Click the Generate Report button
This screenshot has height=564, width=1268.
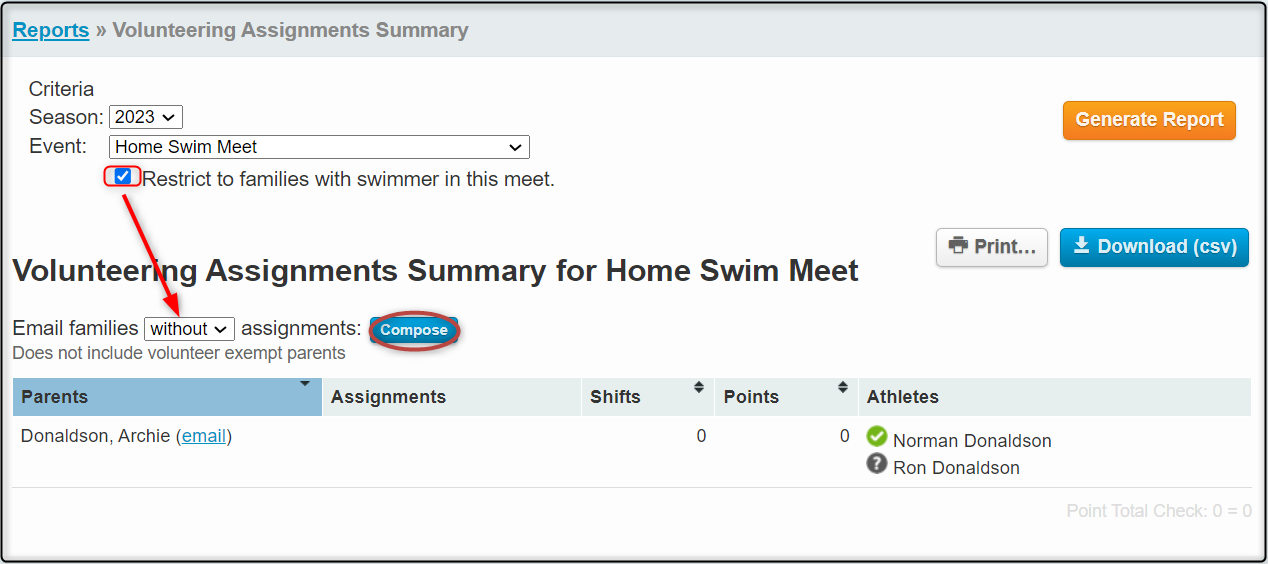(x=1149, y=120)
